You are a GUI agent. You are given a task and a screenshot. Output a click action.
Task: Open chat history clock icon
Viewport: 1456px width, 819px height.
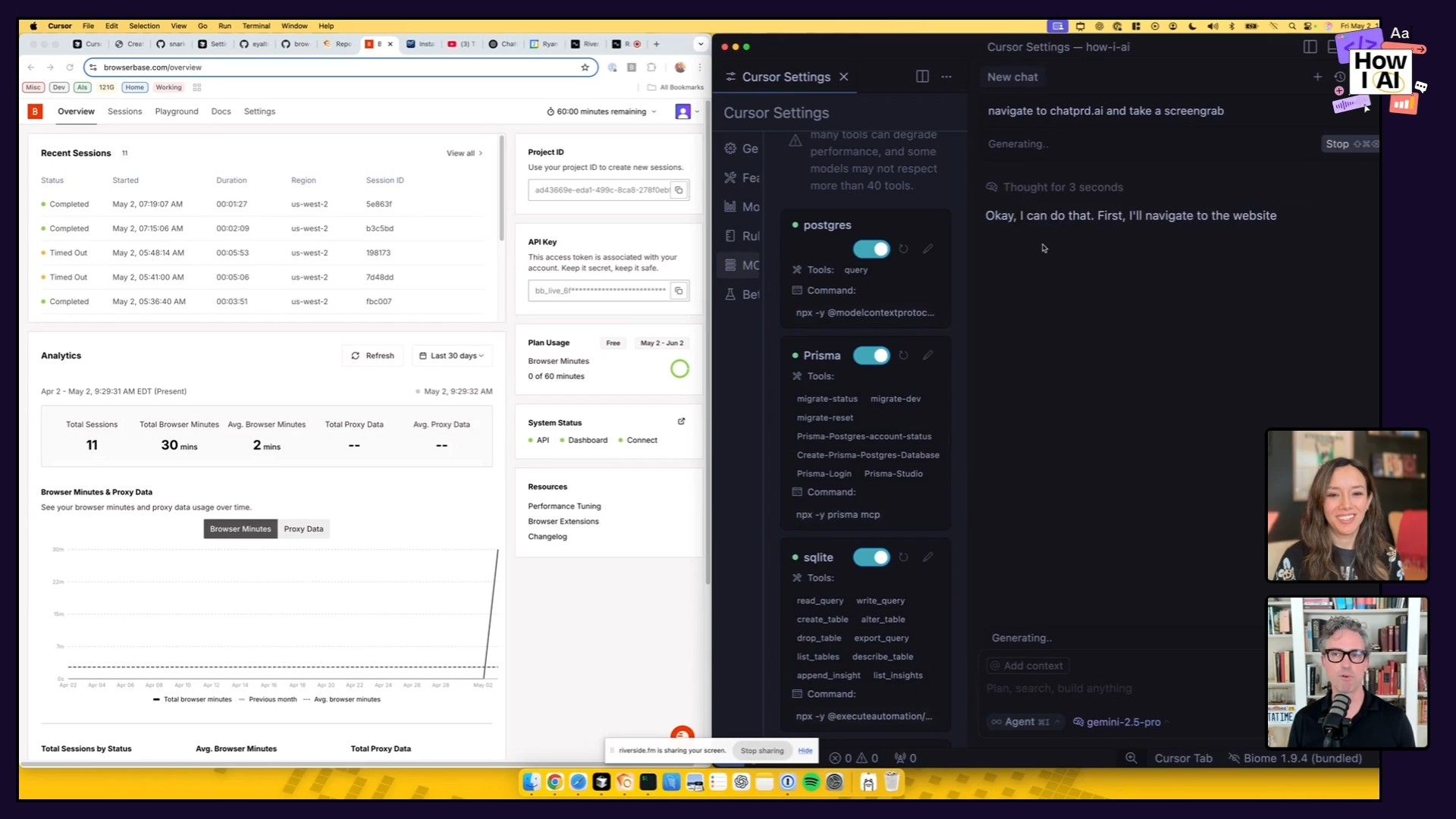click(x=1339, y=77)
